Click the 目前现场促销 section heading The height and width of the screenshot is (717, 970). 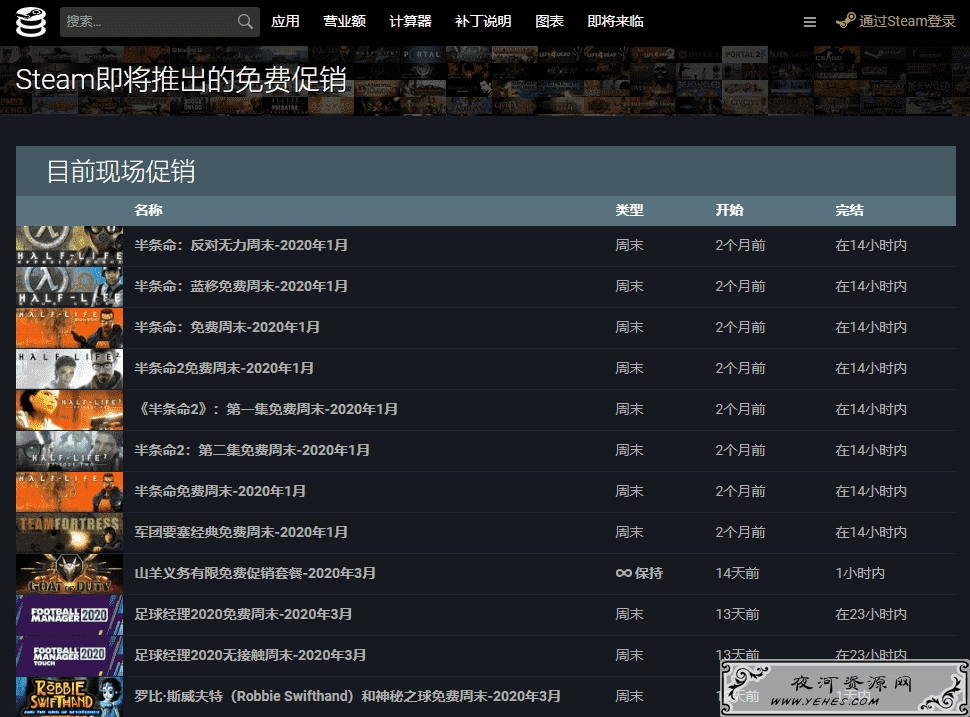[x=121, y=171]
